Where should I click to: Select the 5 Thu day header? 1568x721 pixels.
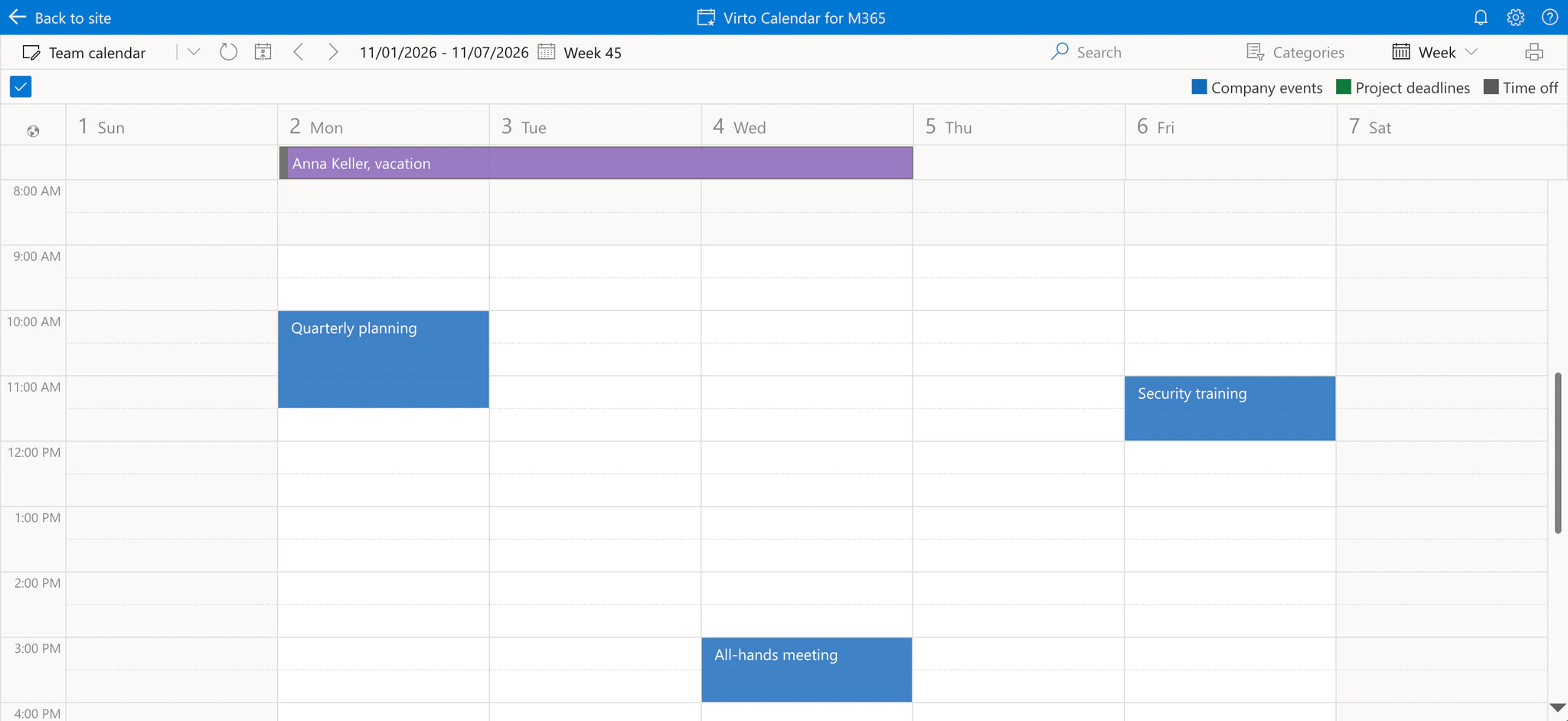[1019, 126]
